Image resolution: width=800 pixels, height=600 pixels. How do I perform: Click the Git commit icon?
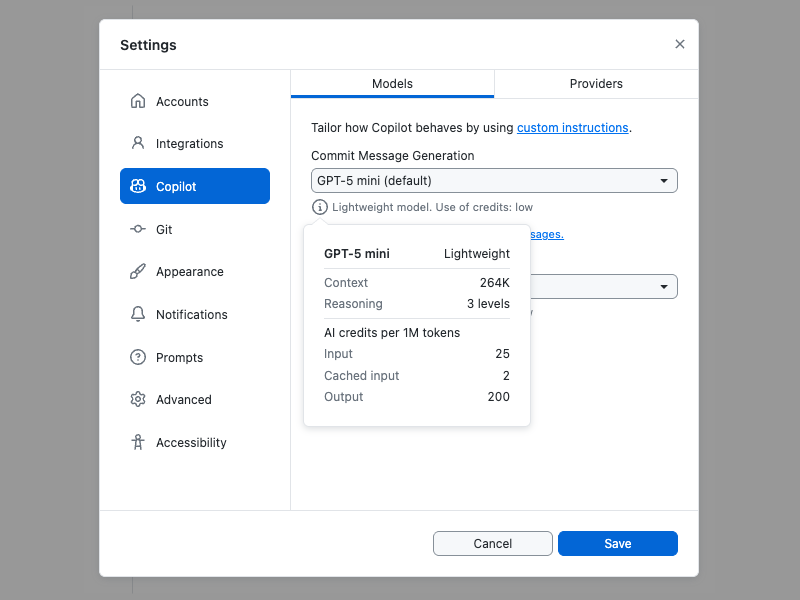pos(138,229)
